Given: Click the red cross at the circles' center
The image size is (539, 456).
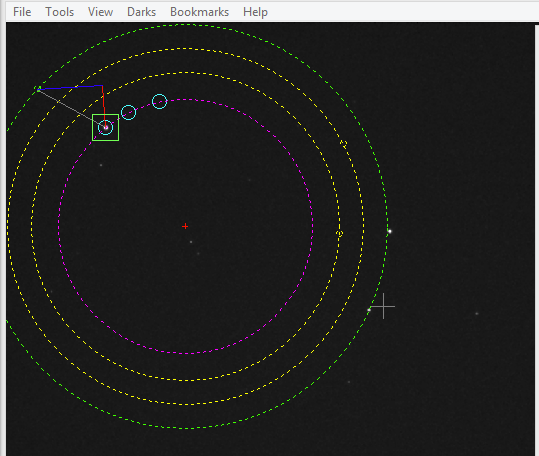Looking at the screenshot, I should 185,226.
